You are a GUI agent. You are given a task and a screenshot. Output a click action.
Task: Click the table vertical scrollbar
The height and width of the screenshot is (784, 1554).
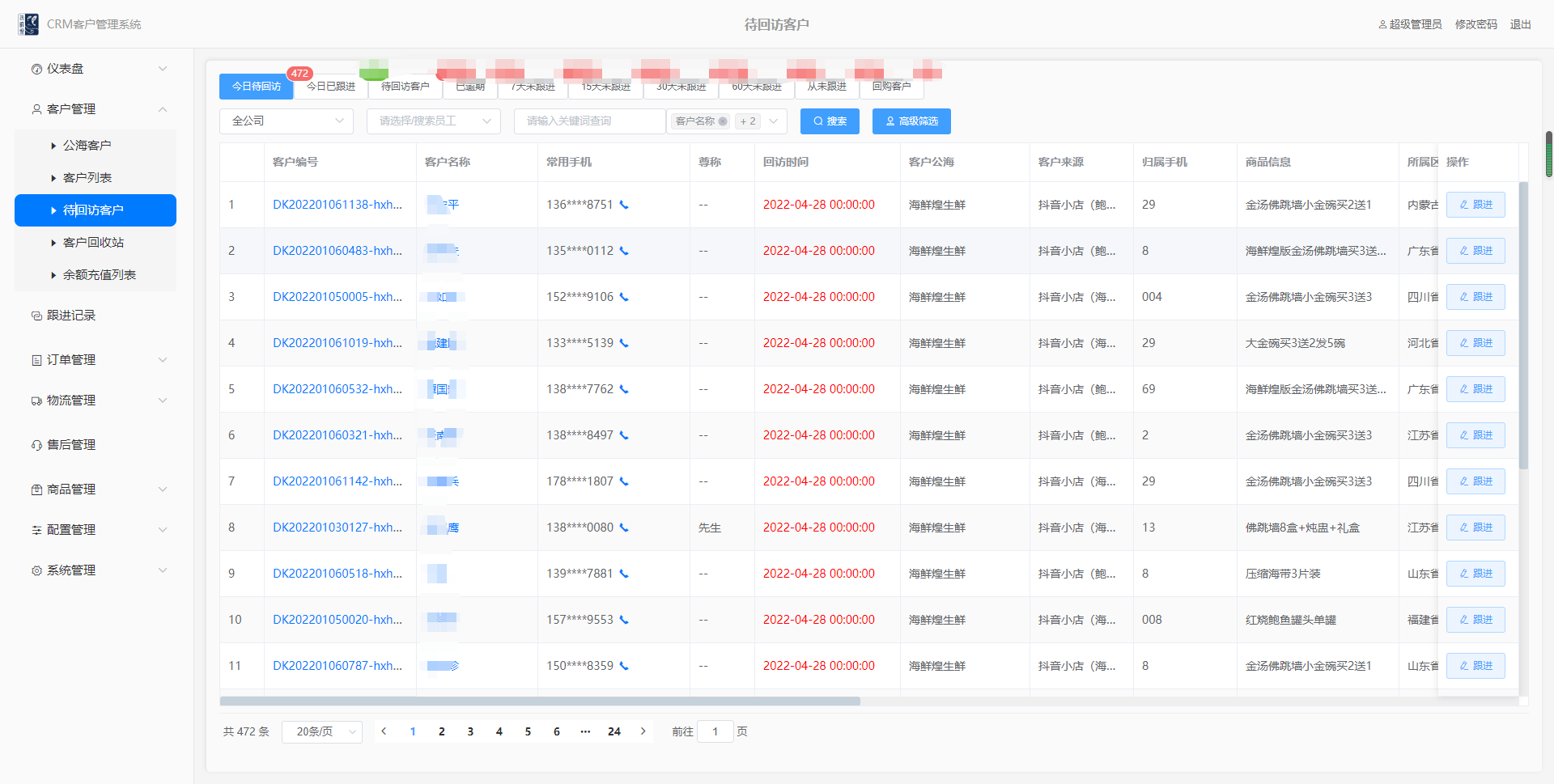pyautogui.click(x=1523, y=325)
